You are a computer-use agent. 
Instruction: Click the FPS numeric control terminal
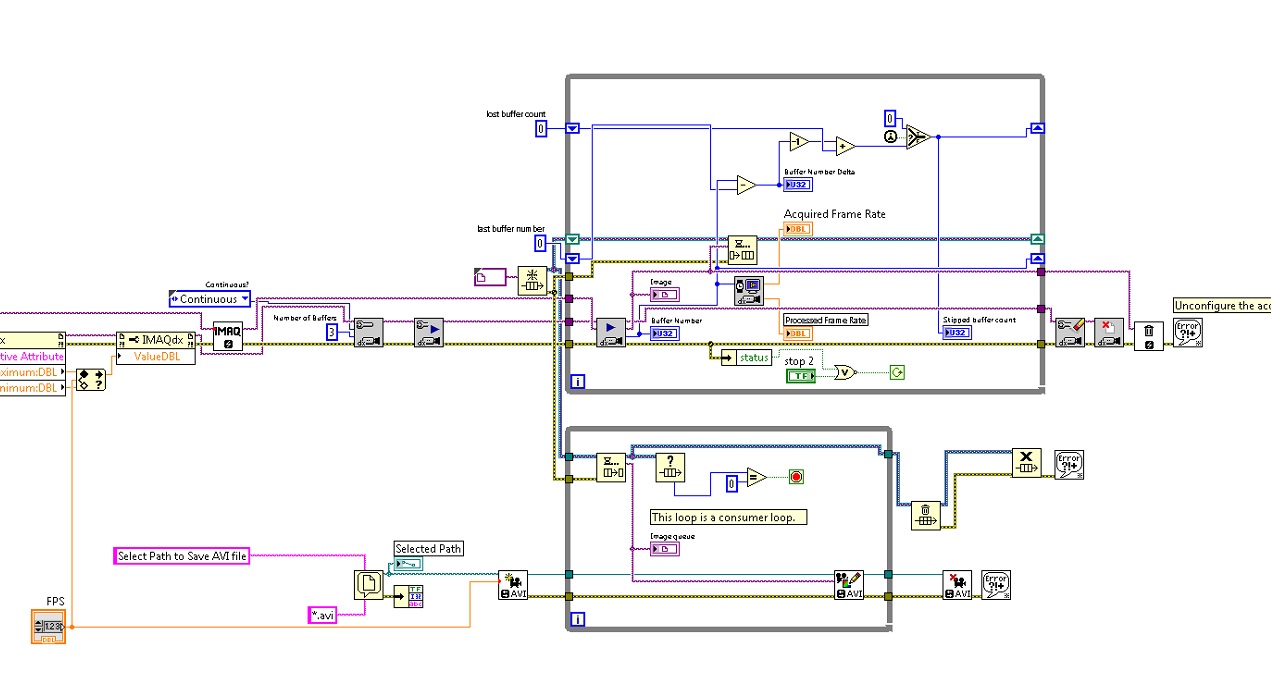(x=48, y=627)
